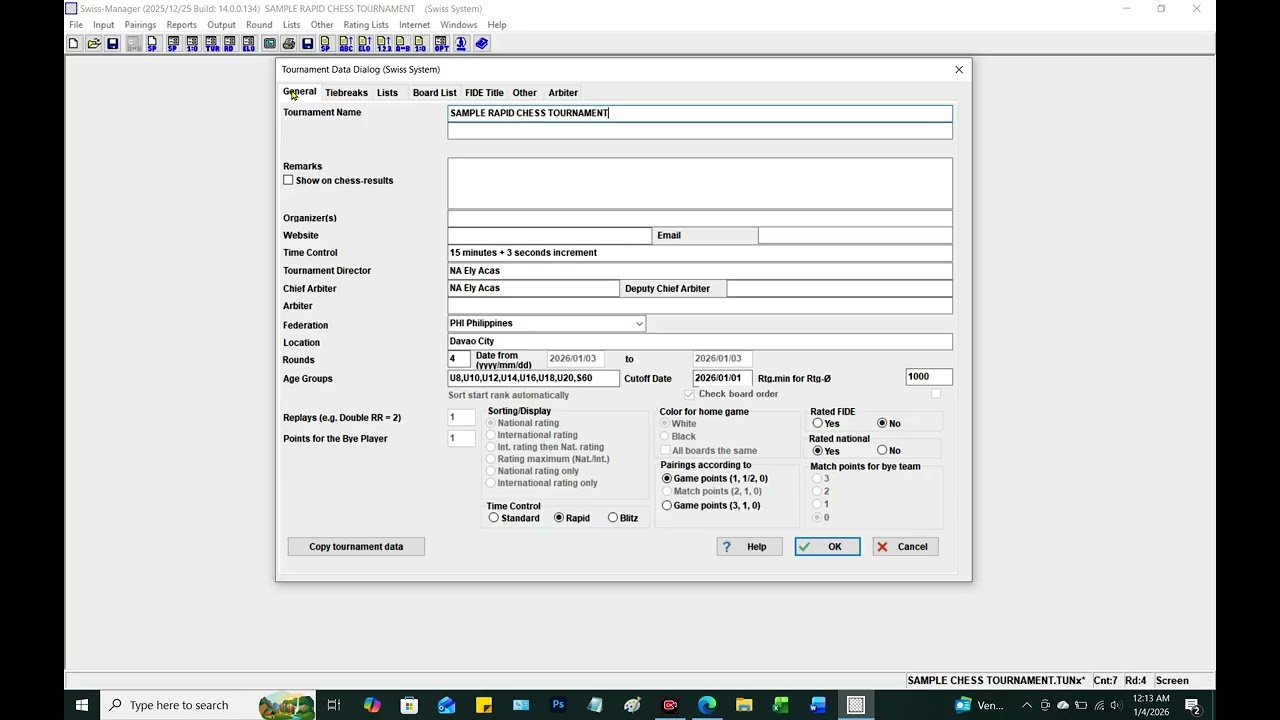The width and height of the screenshot is (1280, 720).
Task: Click the Cutoff Date field
Action: [x=722, y=378]
